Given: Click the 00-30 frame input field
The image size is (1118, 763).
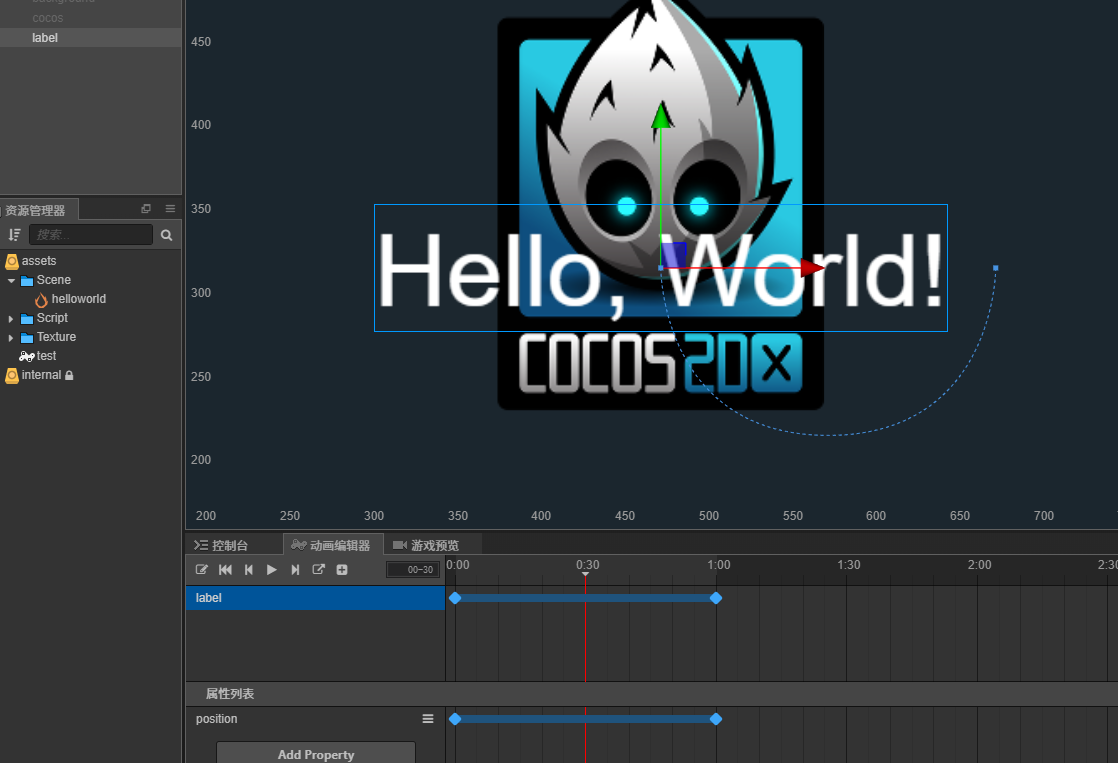Looking at the screenshot, I should click(413, 569).
